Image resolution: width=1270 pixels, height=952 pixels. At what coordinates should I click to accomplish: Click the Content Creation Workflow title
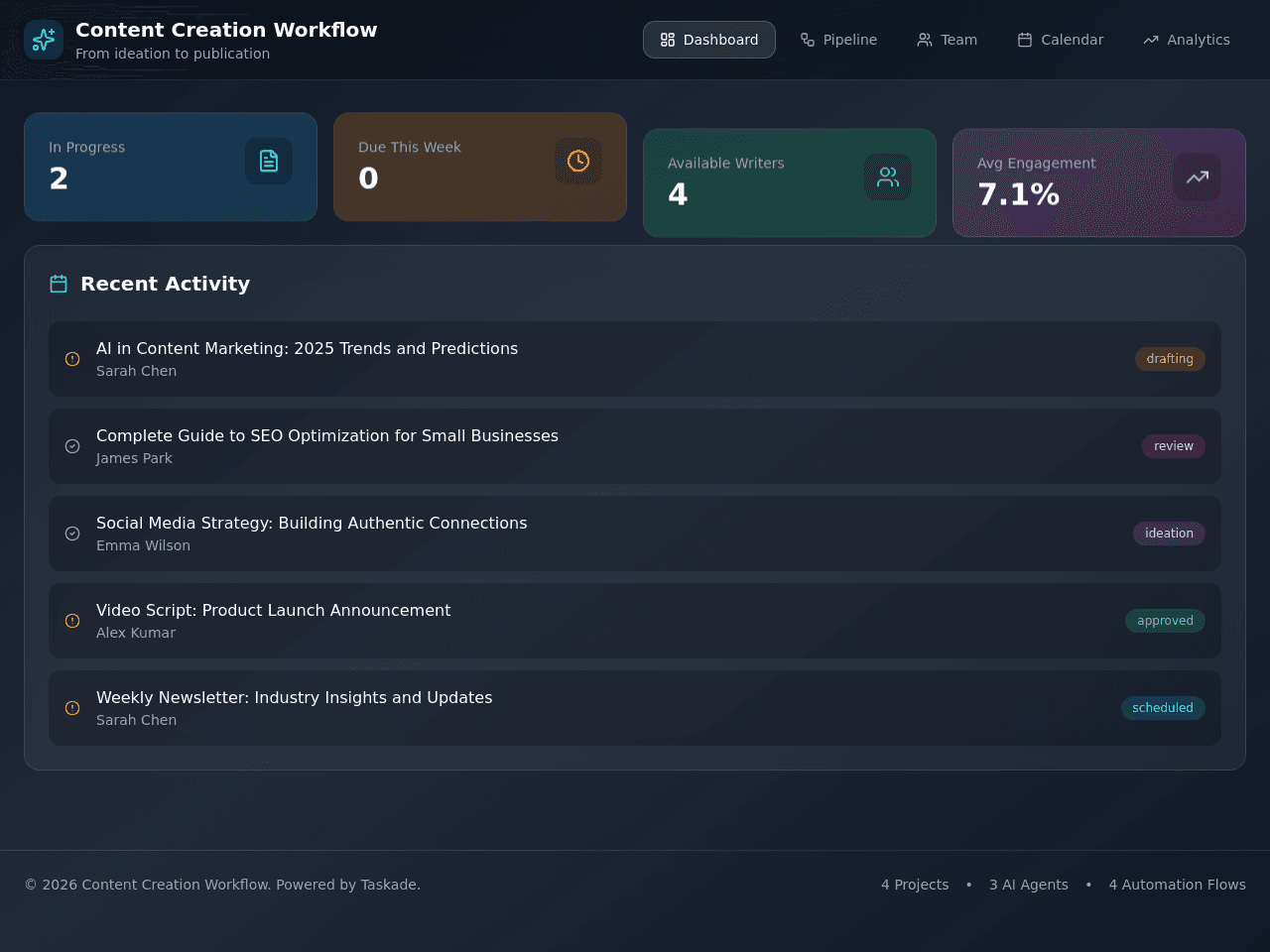226,30
